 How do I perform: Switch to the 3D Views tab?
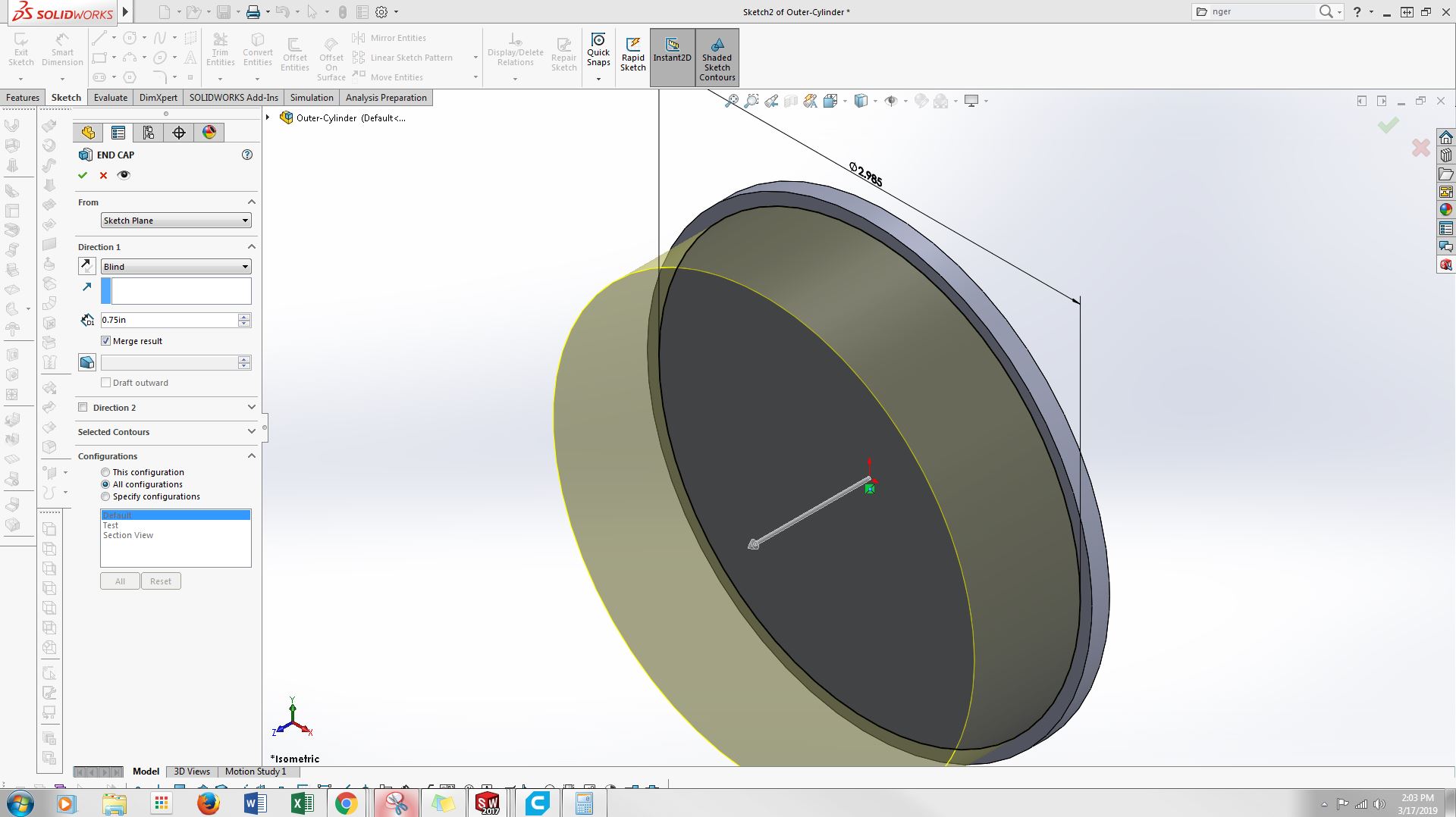click(192, 772)
